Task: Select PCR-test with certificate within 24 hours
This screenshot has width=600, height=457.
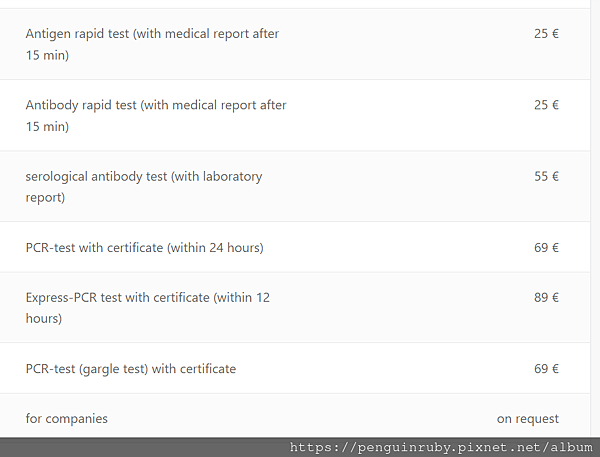Action: [295, 247]
